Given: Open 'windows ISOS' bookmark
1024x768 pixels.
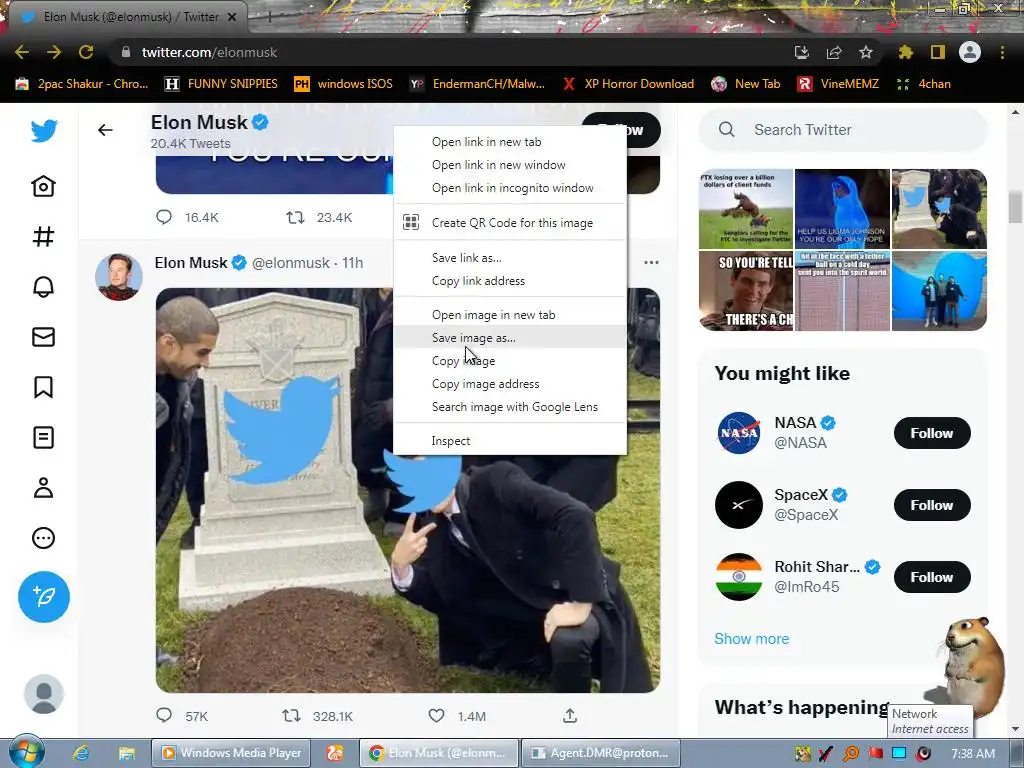Looking at the screenshot, I should click(344, 84).
